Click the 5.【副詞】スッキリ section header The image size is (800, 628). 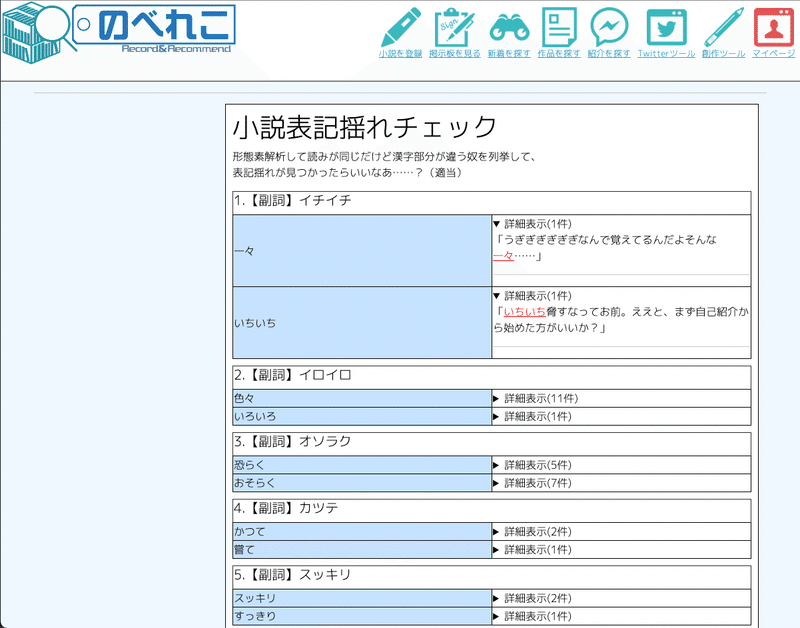(492, 576)
